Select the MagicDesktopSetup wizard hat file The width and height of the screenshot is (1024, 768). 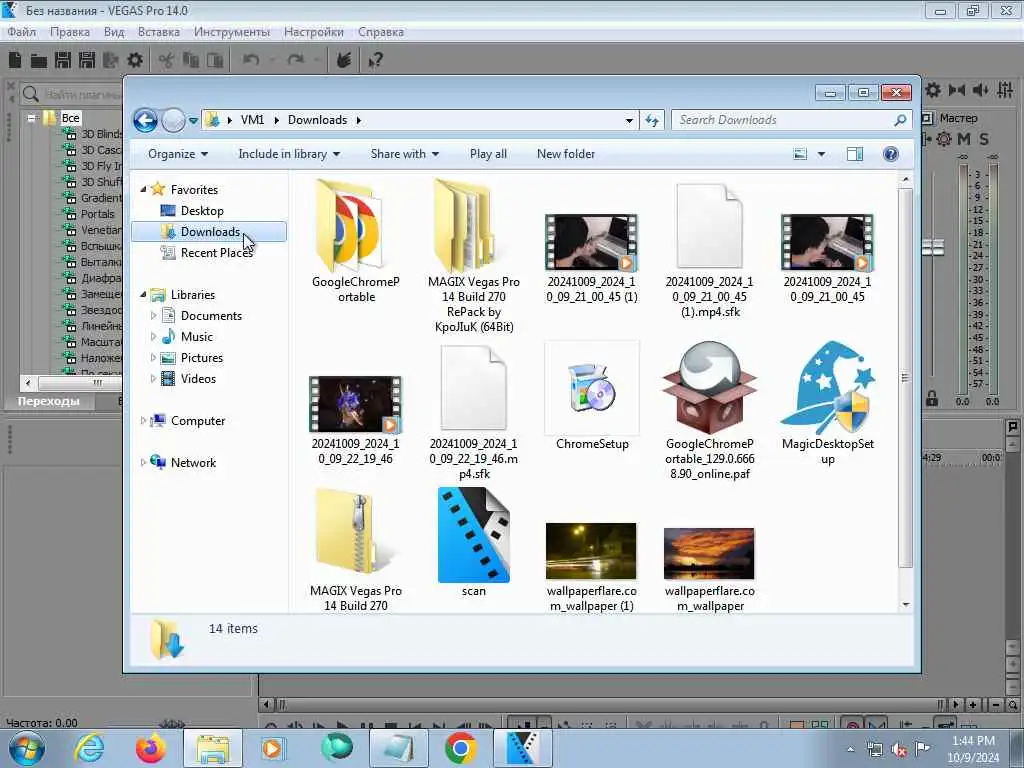827,404
